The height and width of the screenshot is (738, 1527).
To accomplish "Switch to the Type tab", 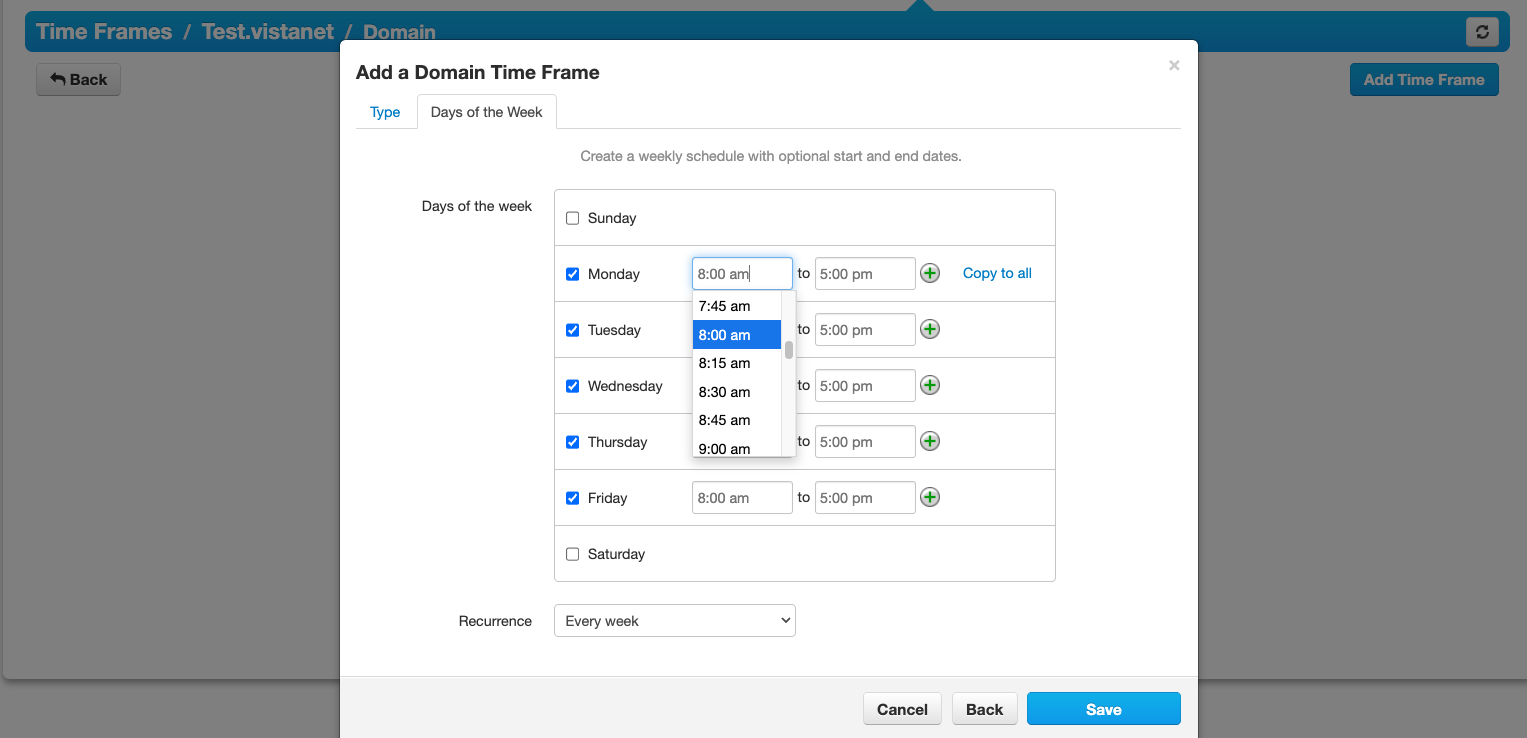I will pyautogui.click(x=385, y=112).
